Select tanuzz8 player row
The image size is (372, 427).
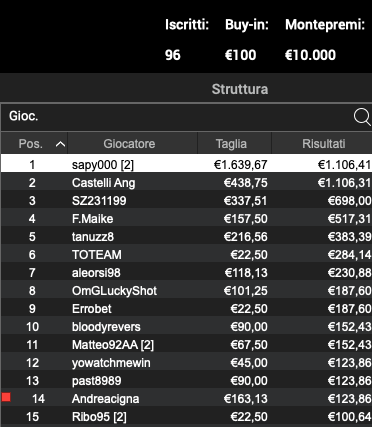[186, 236]
